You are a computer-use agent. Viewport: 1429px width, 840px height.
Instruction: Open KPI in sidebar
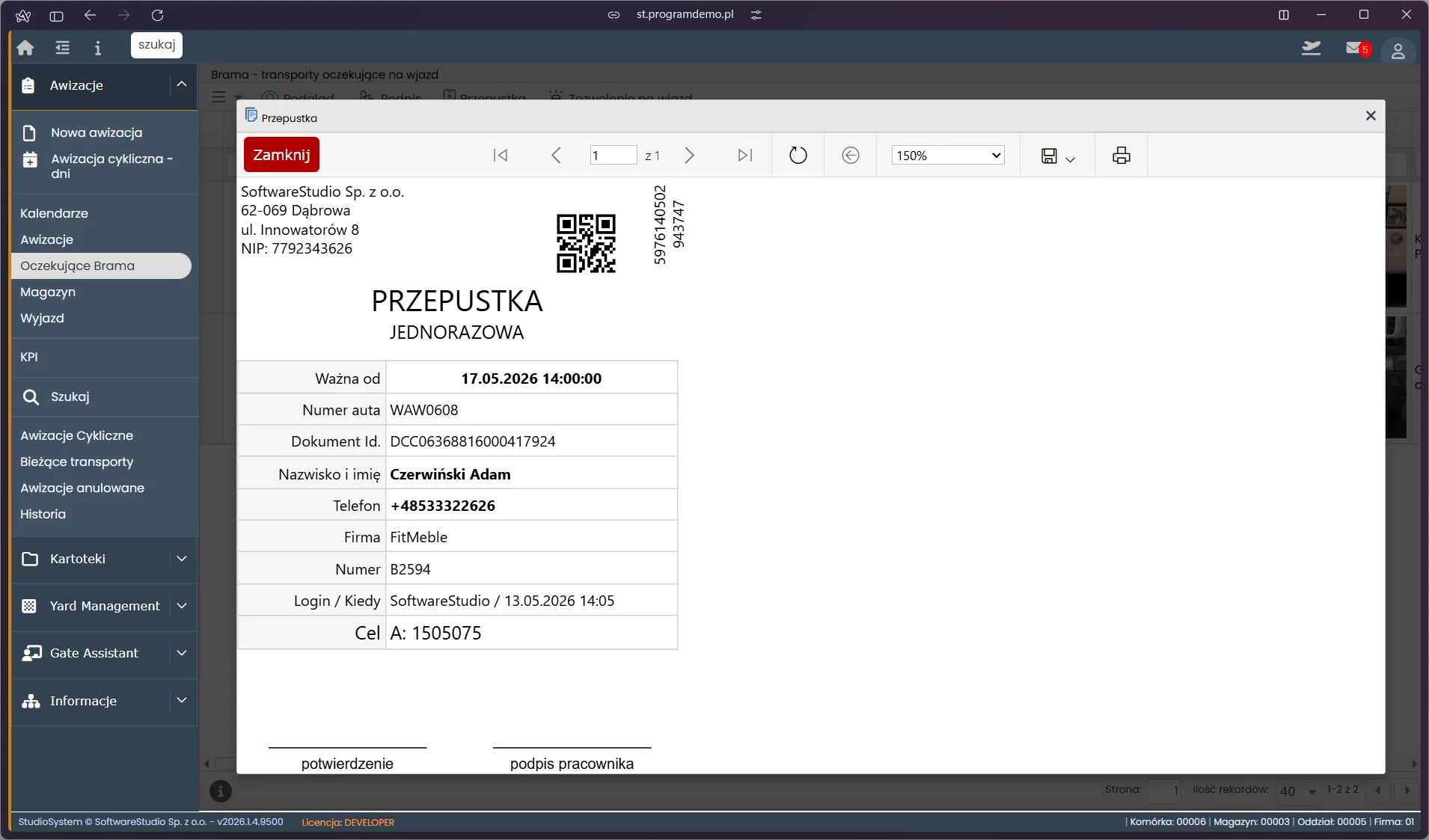coord(29,357)
